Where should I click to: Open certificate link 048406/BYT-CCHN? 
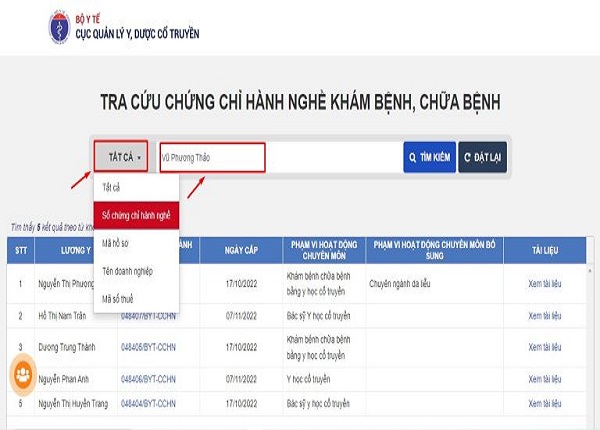pos(148,379)
